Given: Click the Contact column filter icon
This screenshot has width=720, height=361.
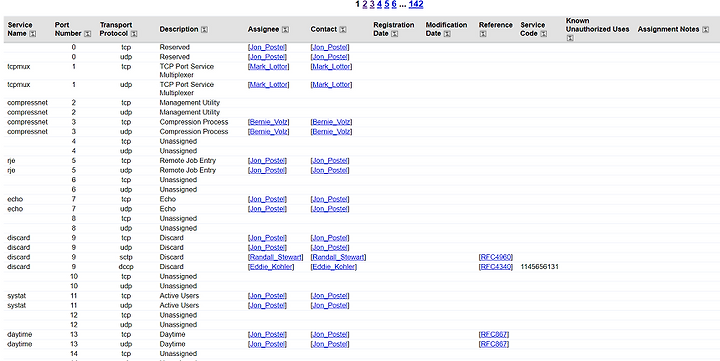Looking at the screenshot, I should pos(343,30).
